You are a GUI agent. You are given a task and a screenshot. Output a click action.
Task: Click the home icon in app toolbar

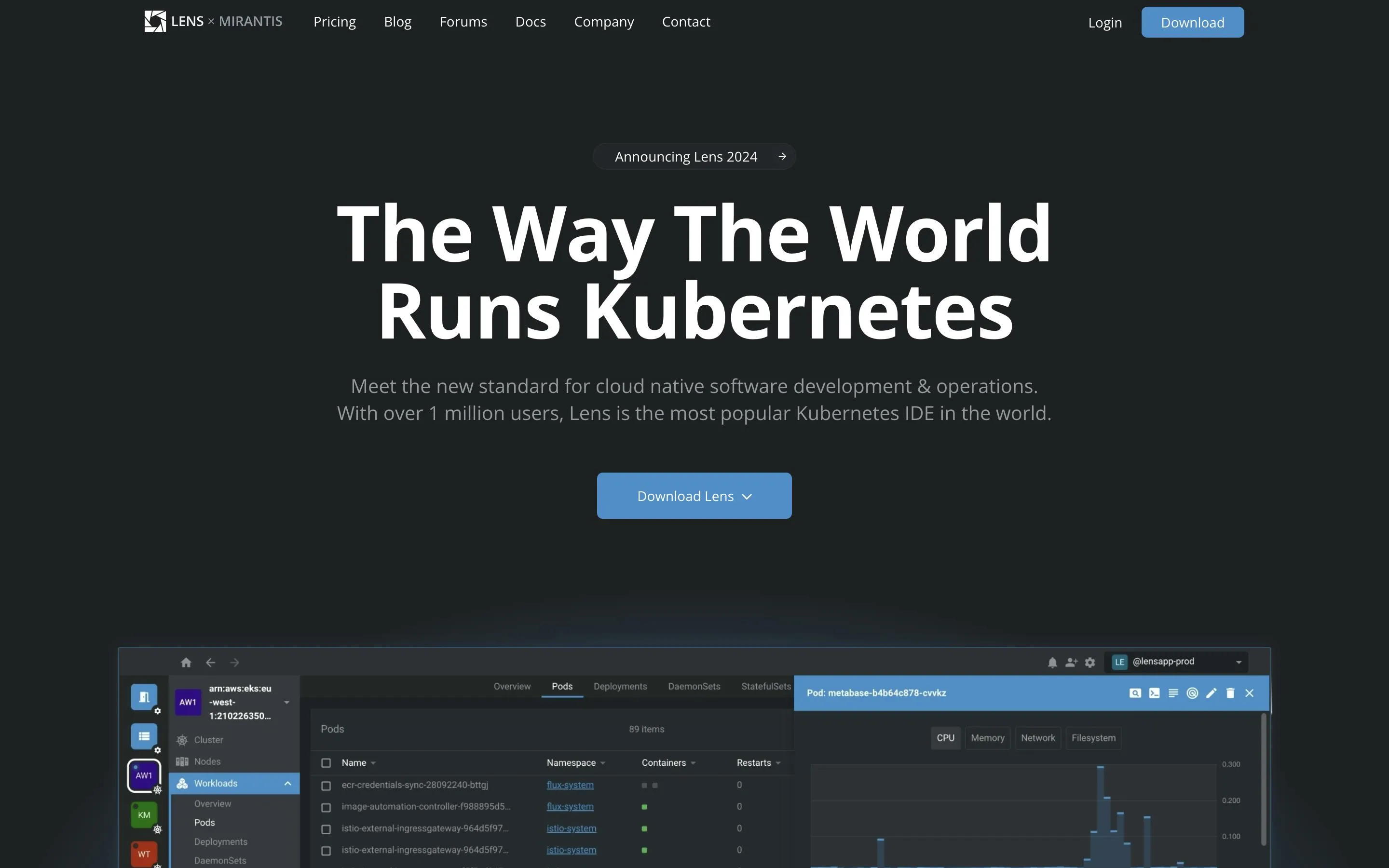point(186,663)
